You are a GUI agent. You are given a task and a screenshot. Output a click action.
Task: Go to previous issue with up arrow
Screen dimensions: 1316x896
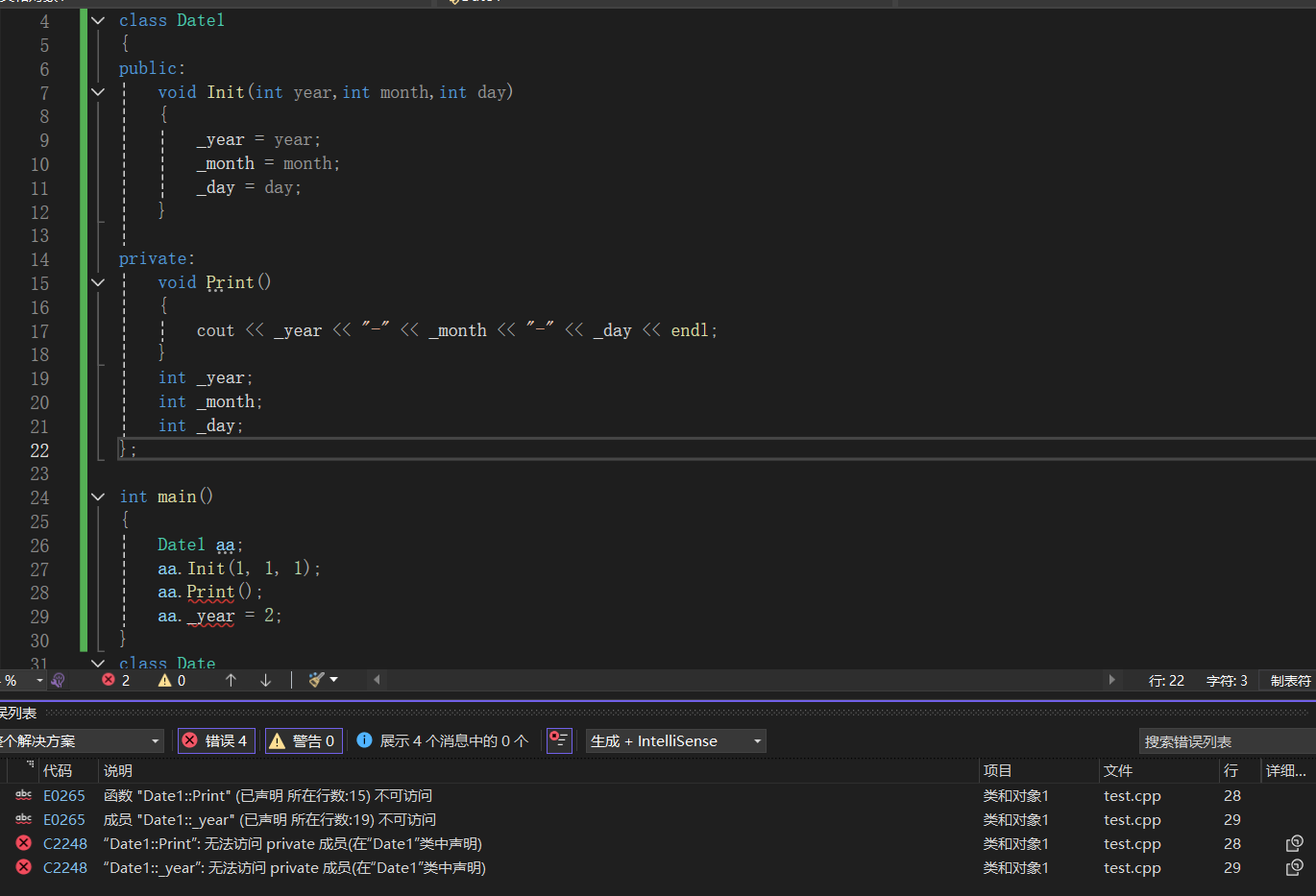(x=231, y=680)
